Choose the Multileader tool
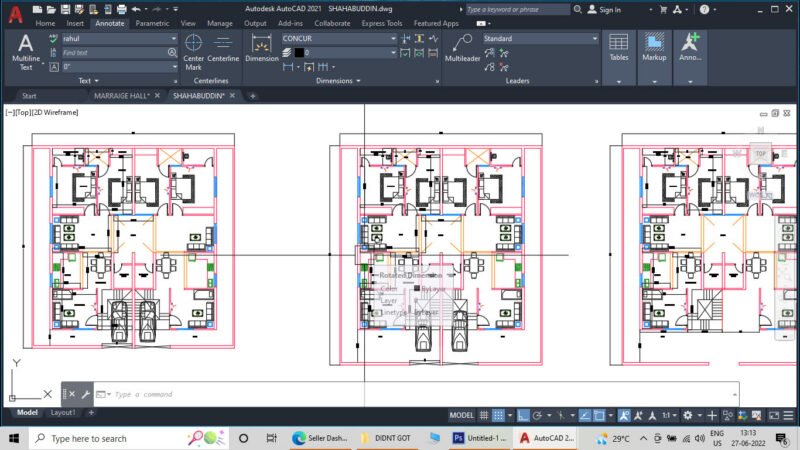Screen dimensions: 800x450 click(462, 49)
